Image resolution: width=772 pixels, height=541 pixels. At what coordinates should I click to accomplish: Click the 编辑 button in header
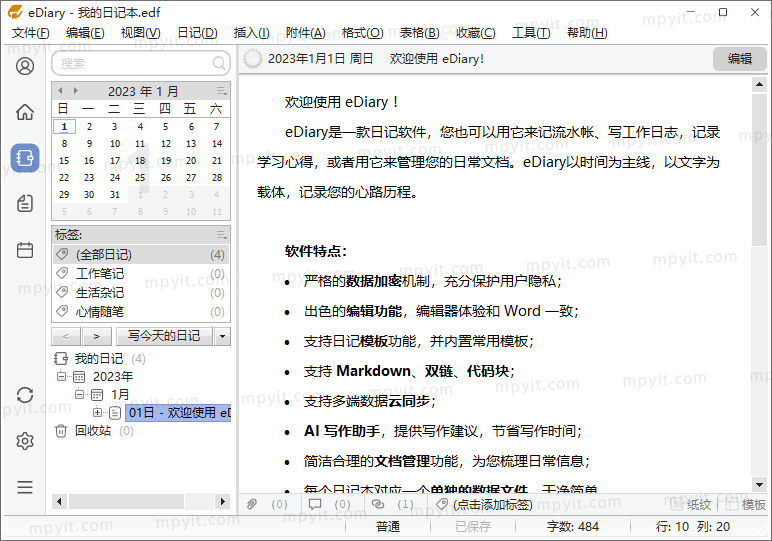coord(740,59)
